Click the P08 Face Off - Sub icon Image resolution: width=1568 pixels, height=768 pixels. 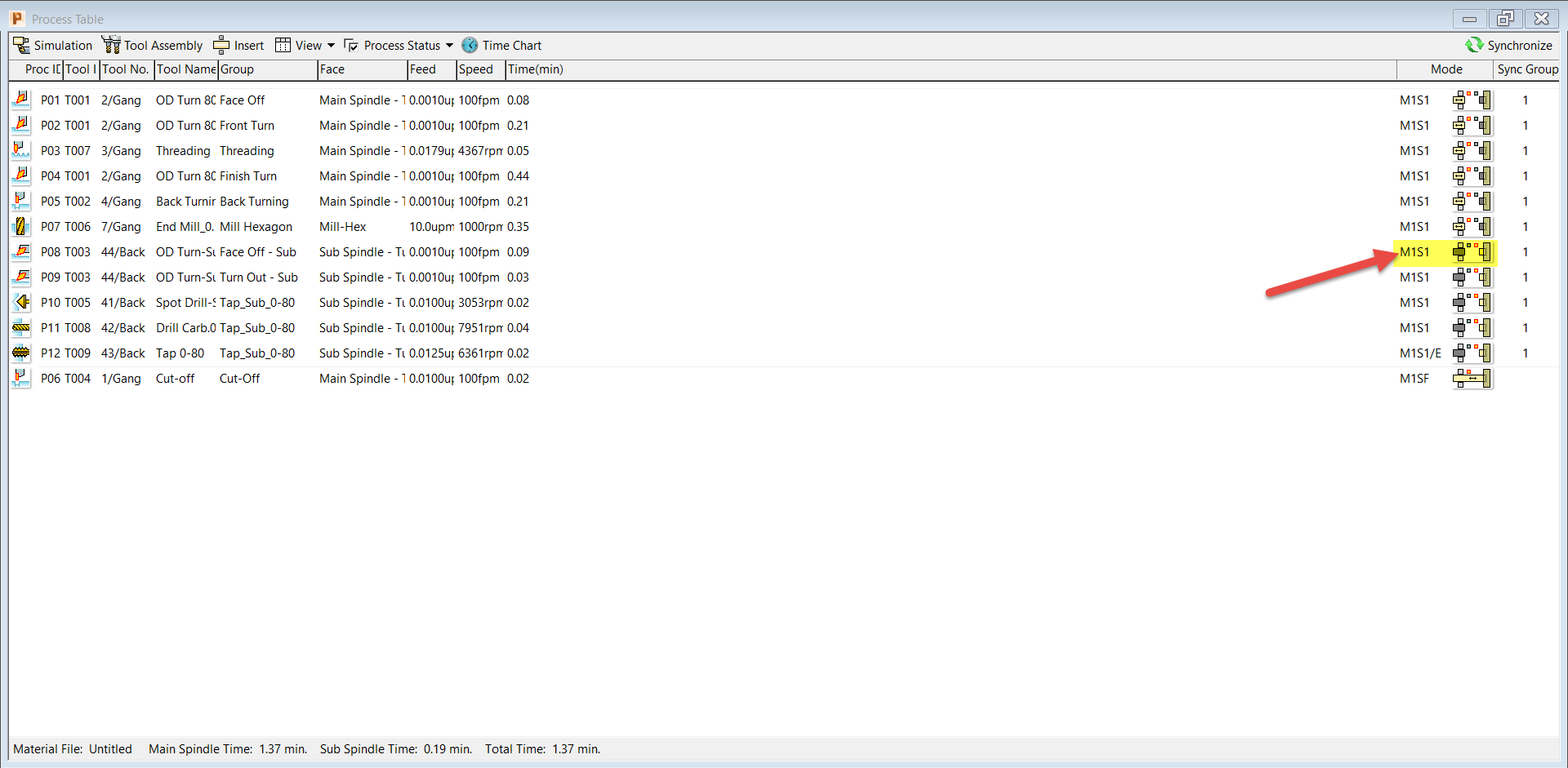point(21,251)
